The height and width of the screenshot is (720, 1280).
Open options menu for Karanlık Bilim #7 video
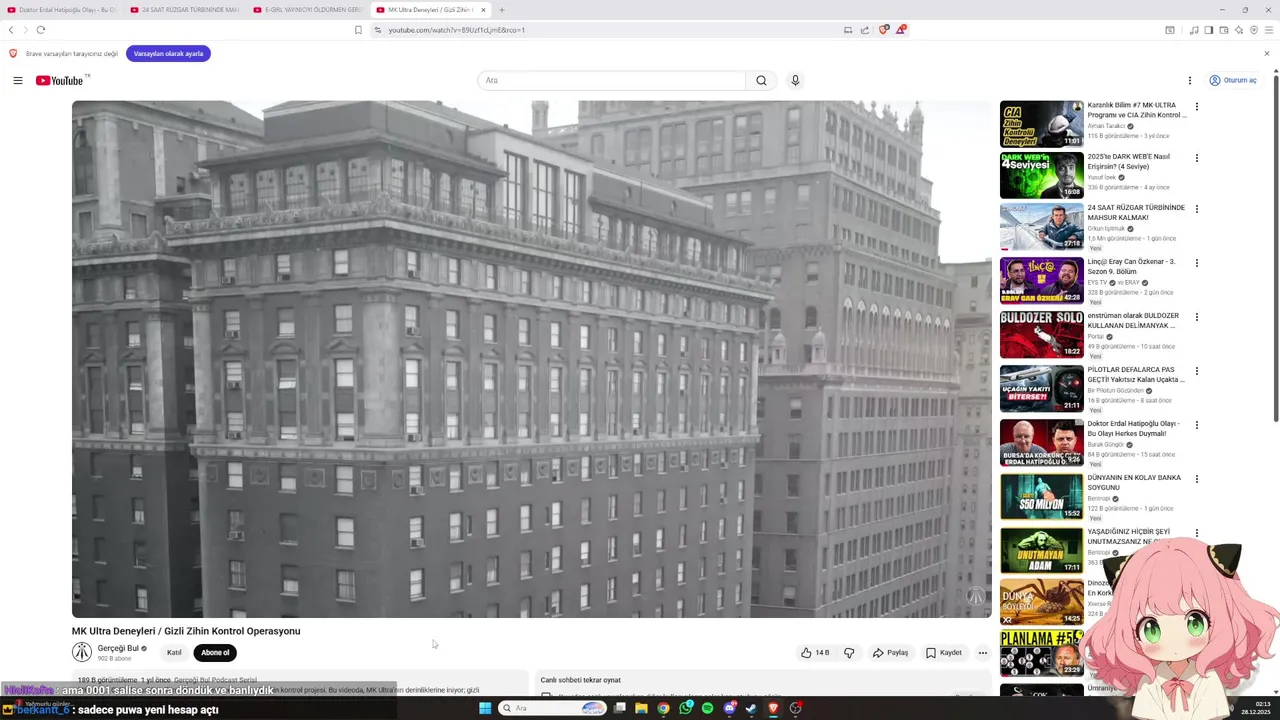pos(1196,106)
